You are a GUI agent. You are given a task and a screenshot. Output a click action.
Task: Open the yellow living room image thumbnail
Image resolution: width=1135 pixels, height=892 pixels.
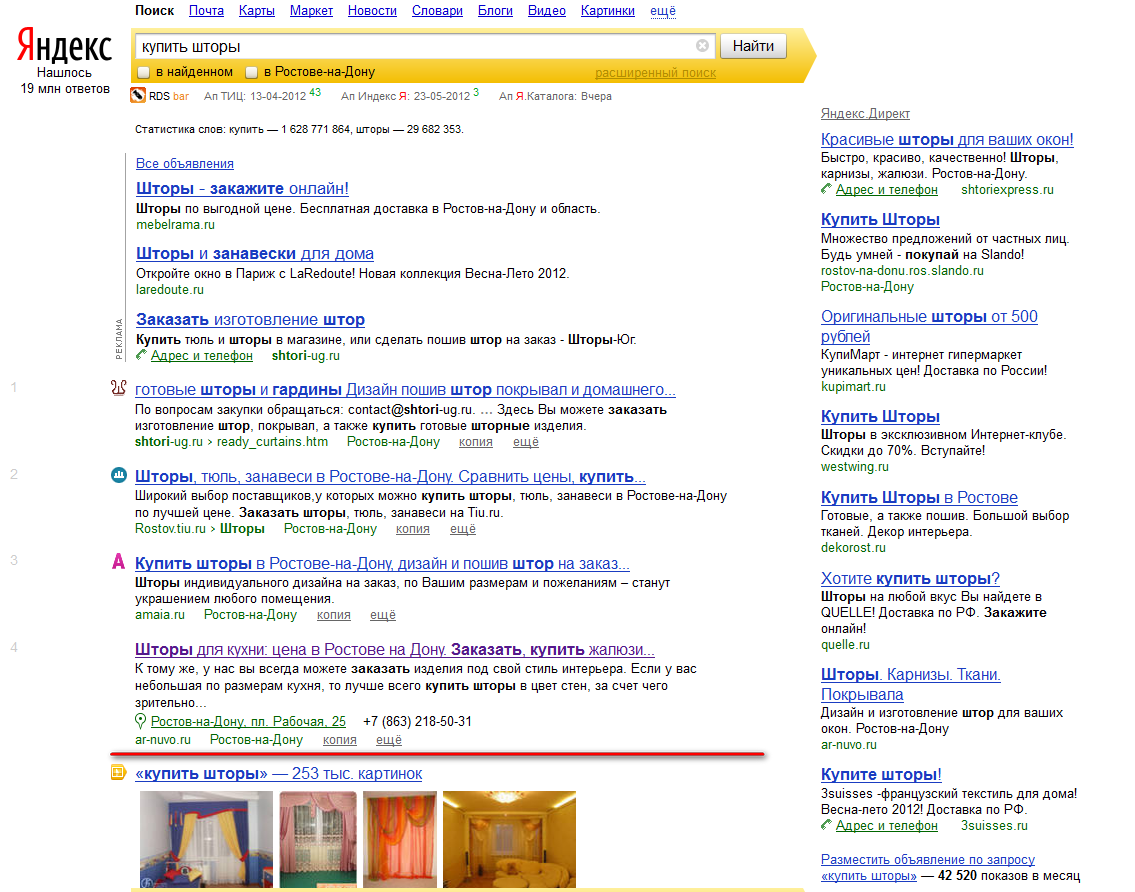tap(510, 838)
